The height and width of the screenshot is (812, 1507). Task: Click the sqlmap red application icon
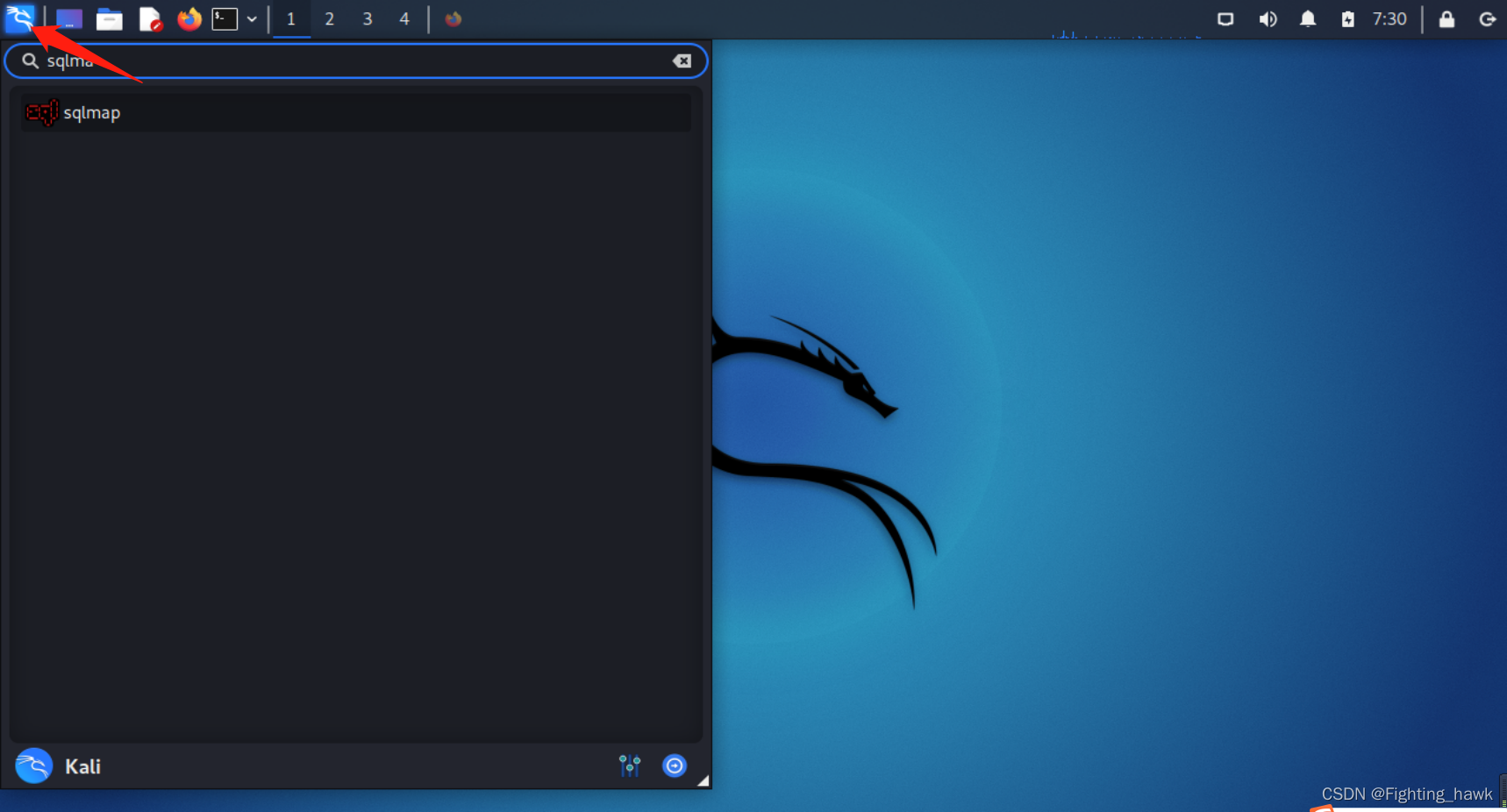pyautogui.click(x=41, y=113)
